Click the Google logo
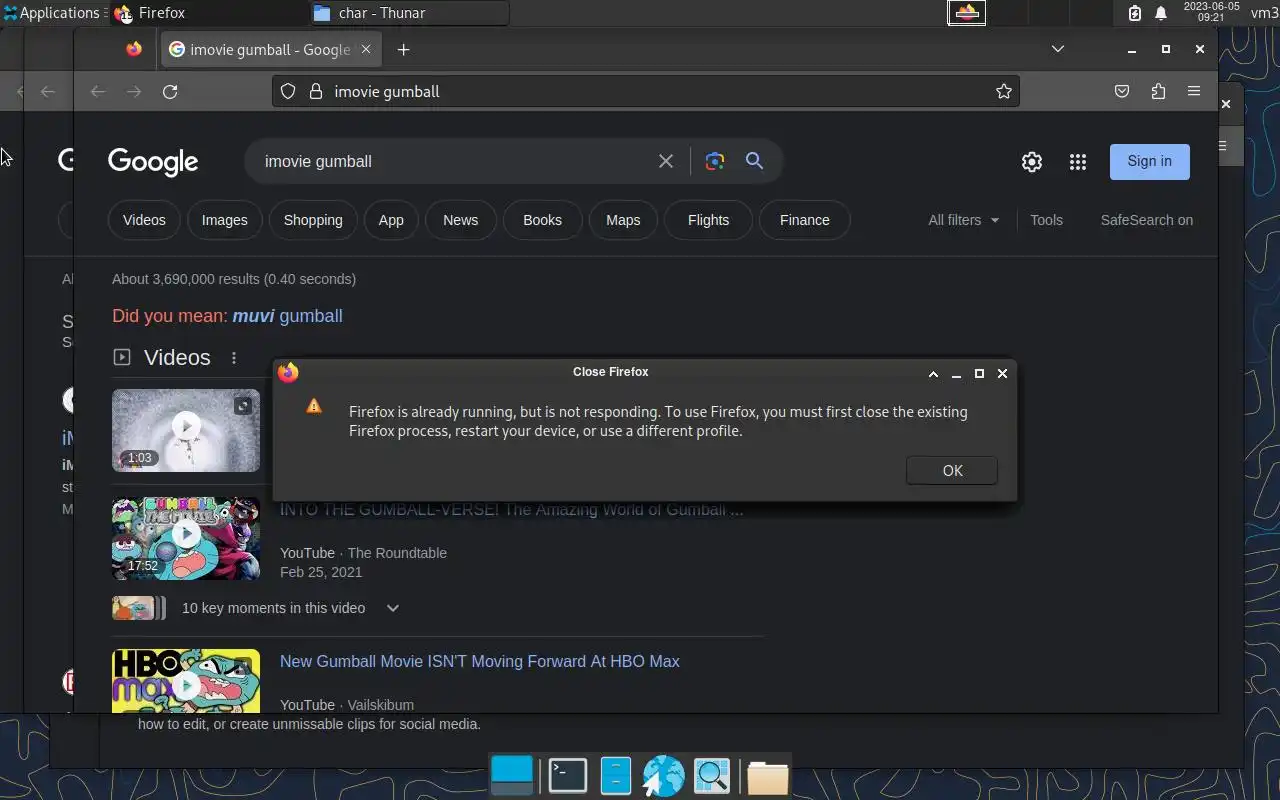This screenshot has height=800, width=1280. [153, 162]
